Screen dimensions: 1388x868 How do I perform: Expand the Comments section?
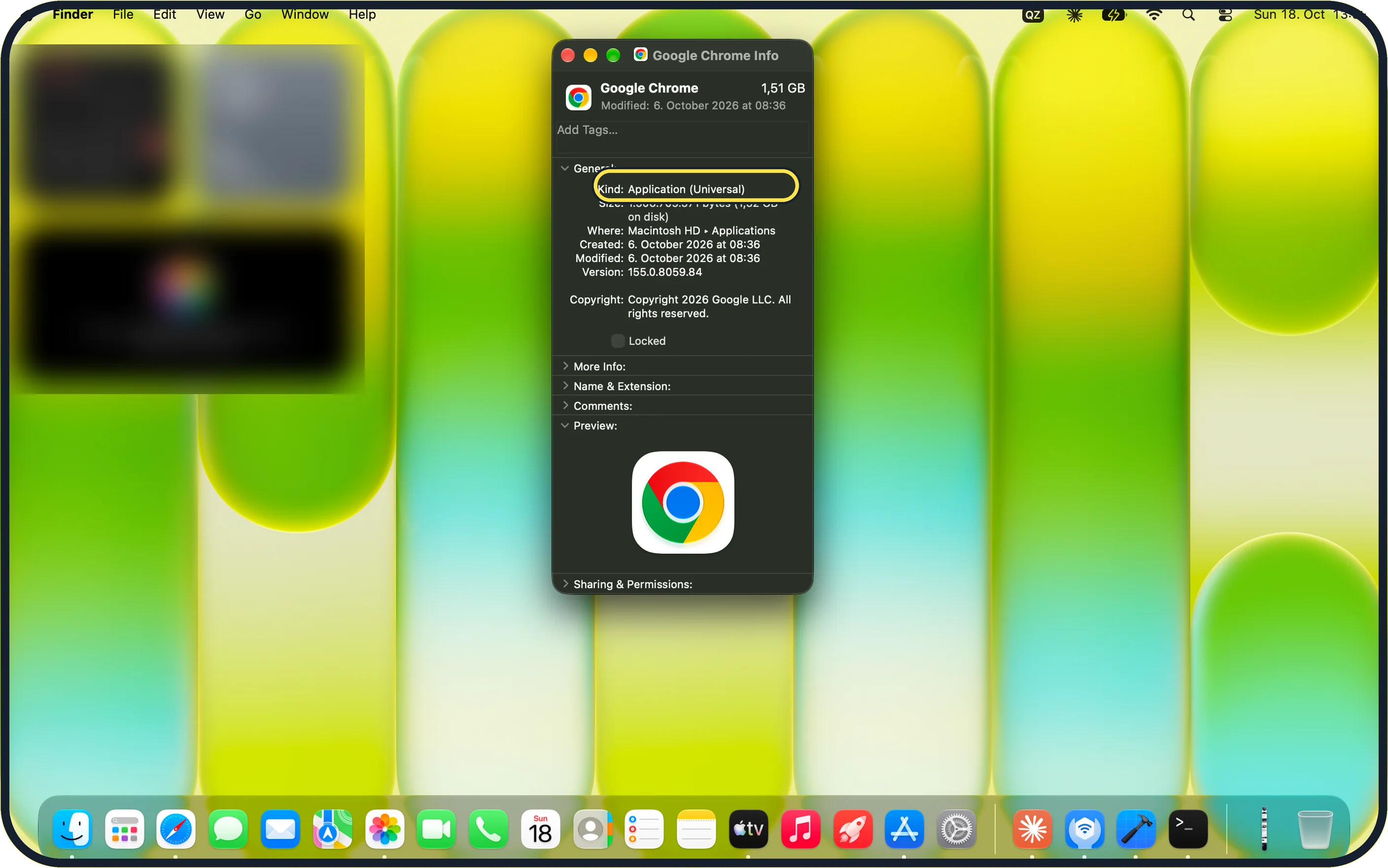click(566, 405)
